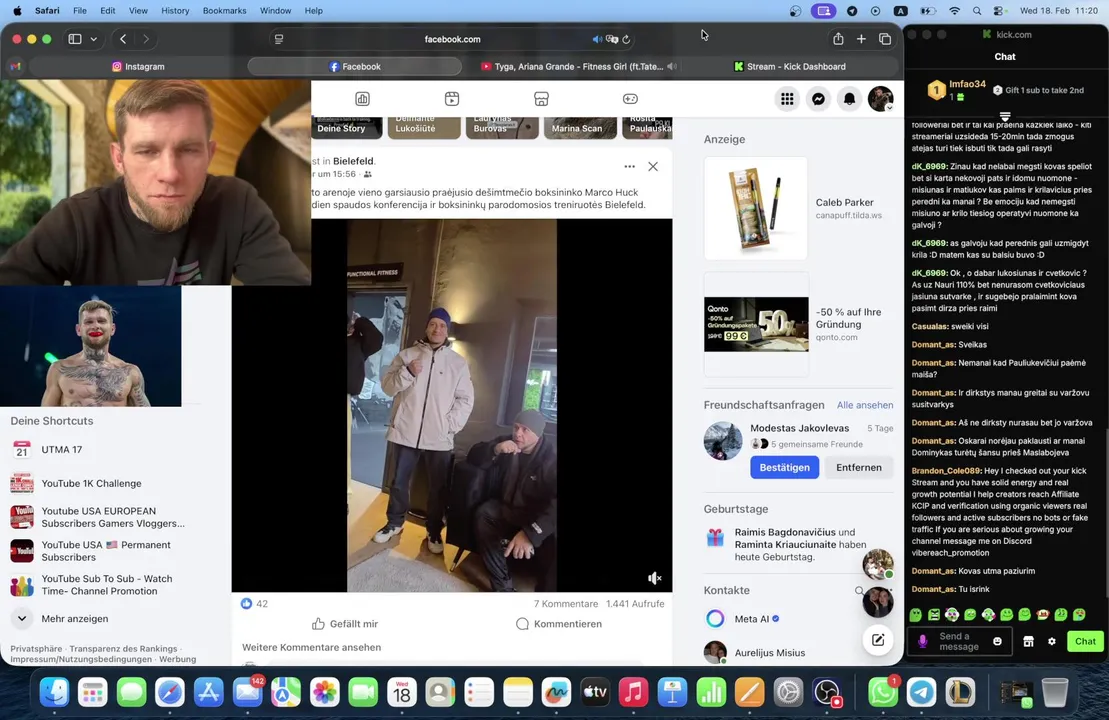Open macOS Spotlight search
This screenshot has height=720, width=1109.
coord(977,11)
